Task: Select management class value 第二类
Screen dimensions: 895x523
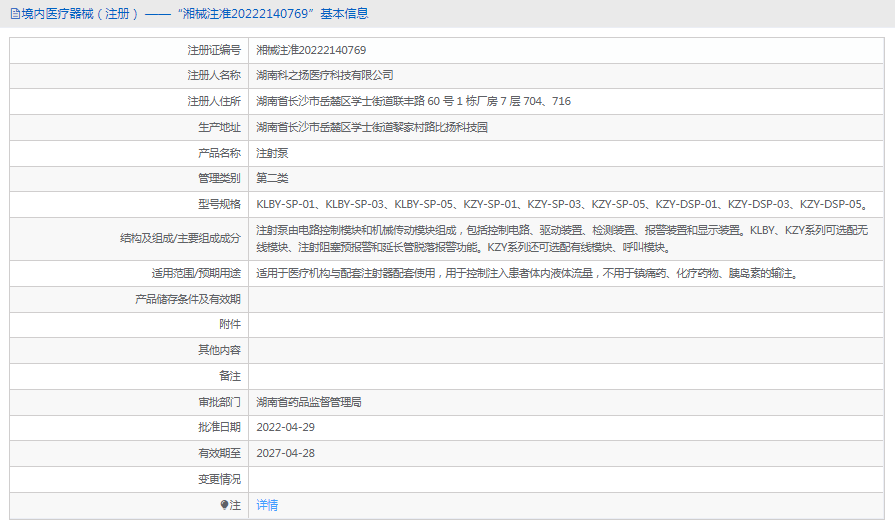Action: (272, 178)
